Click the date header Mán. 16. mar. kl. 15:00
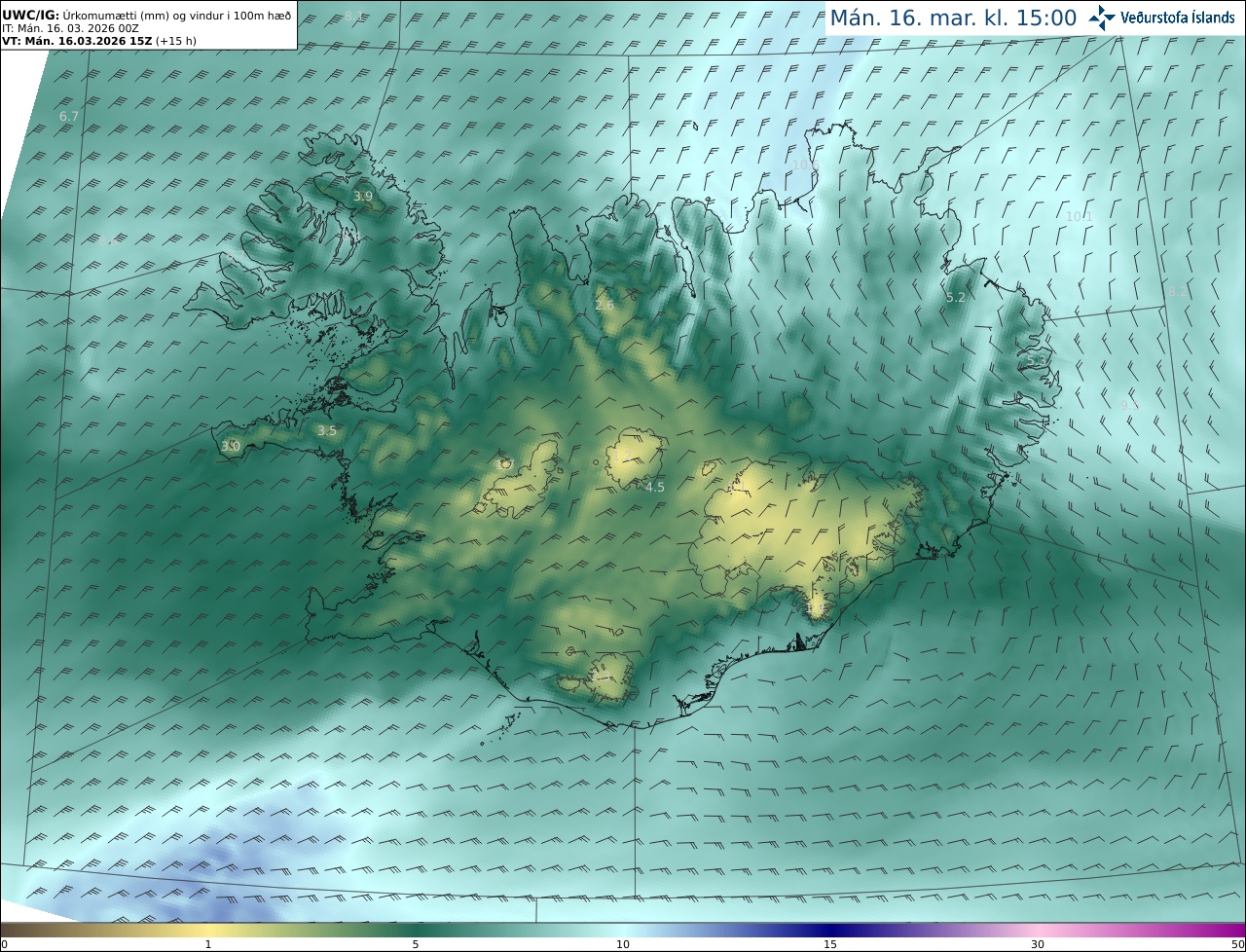The width and height of the screenshot is (1246, 952). tap(953, 18)
